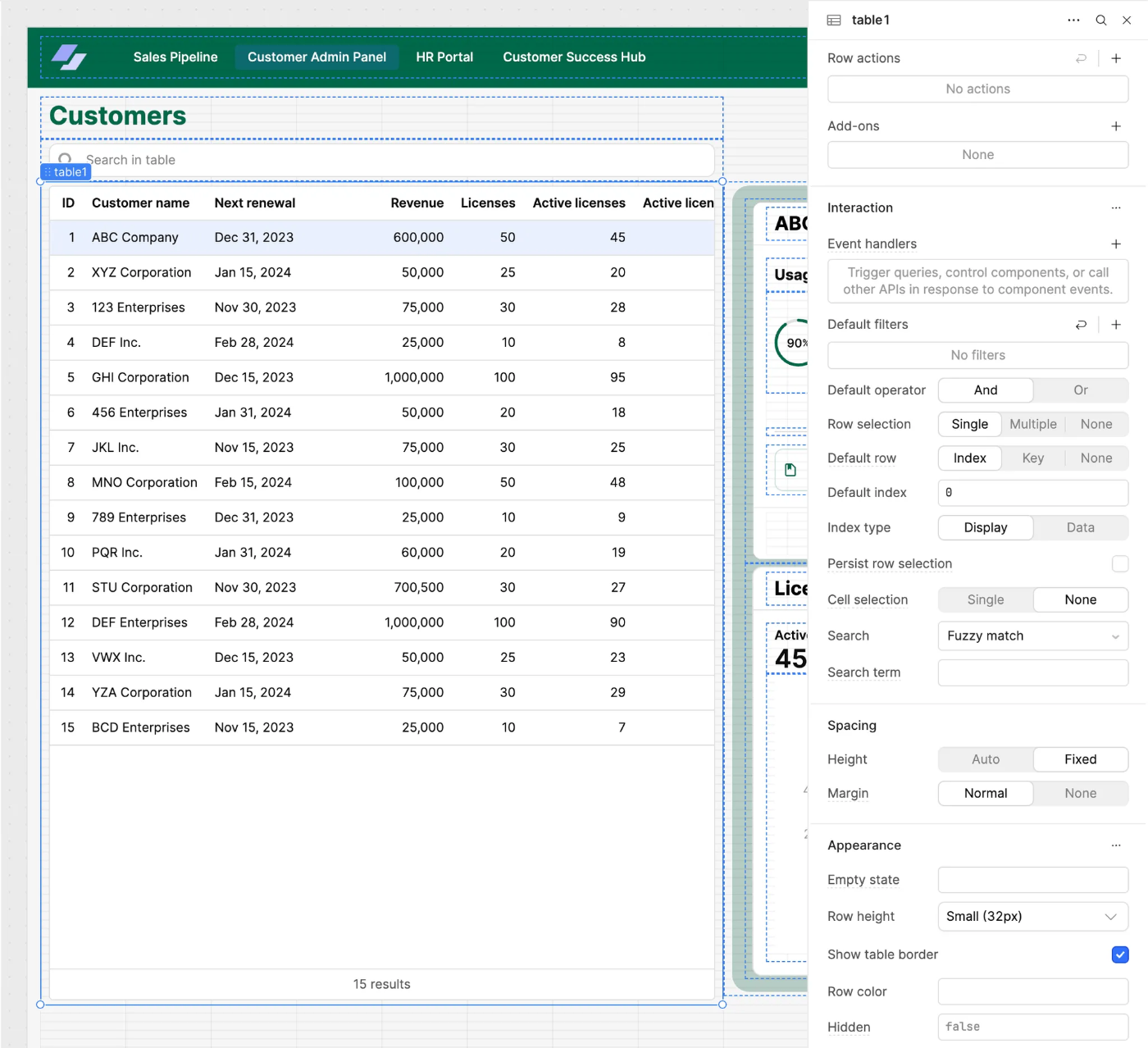Set row selection to Multiple
Image resolution: width=1148 pixels, height=1048 pixels.
pyautogui.click(x=1033, y=424)
